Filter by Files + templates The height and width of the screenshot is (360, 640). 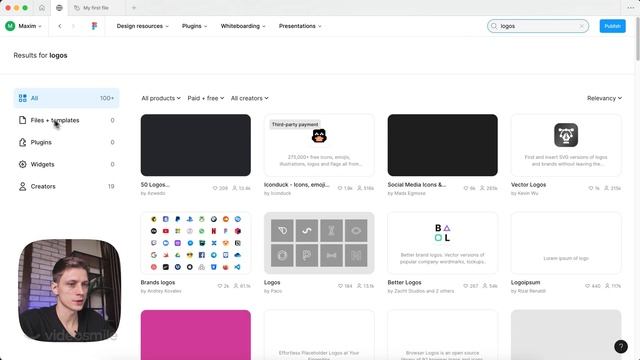click(67, 120)
